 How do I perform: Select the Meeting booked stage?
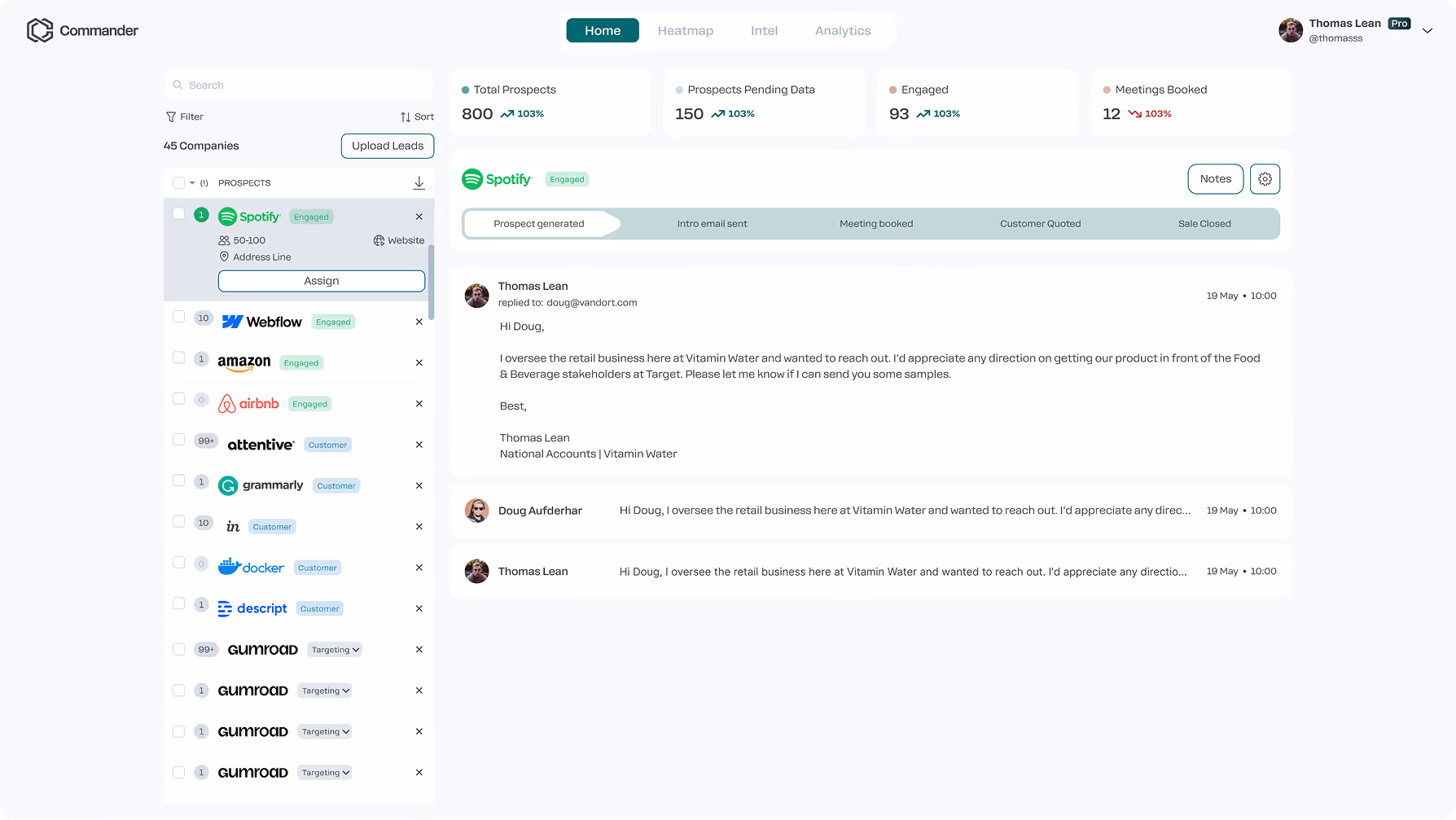(876, 224)
